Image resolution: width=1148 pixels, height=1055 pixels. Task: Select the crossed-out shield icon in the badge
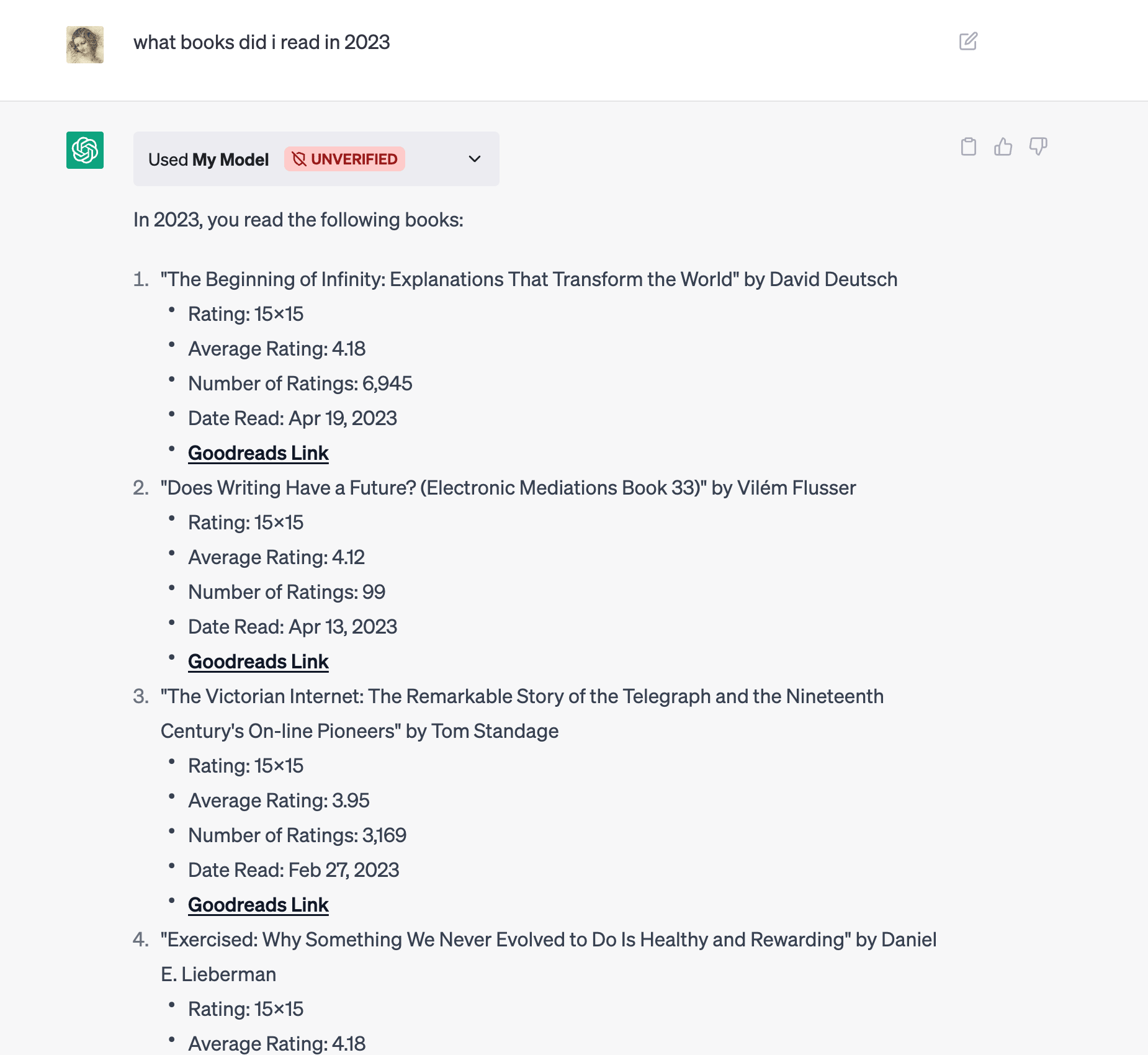point(300,159)
